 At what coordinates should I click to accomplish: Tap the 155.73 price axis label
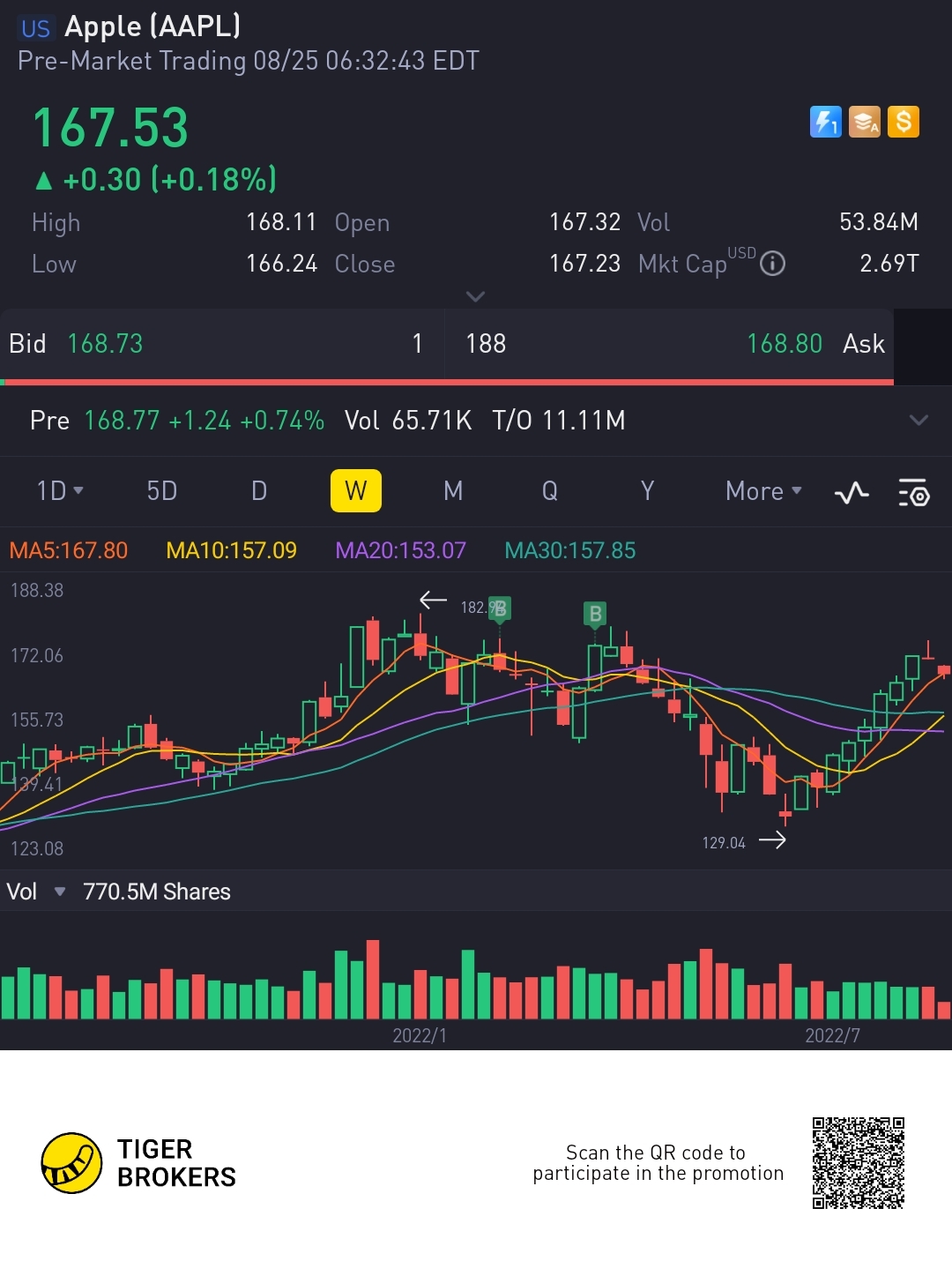(x=37, y=720)
